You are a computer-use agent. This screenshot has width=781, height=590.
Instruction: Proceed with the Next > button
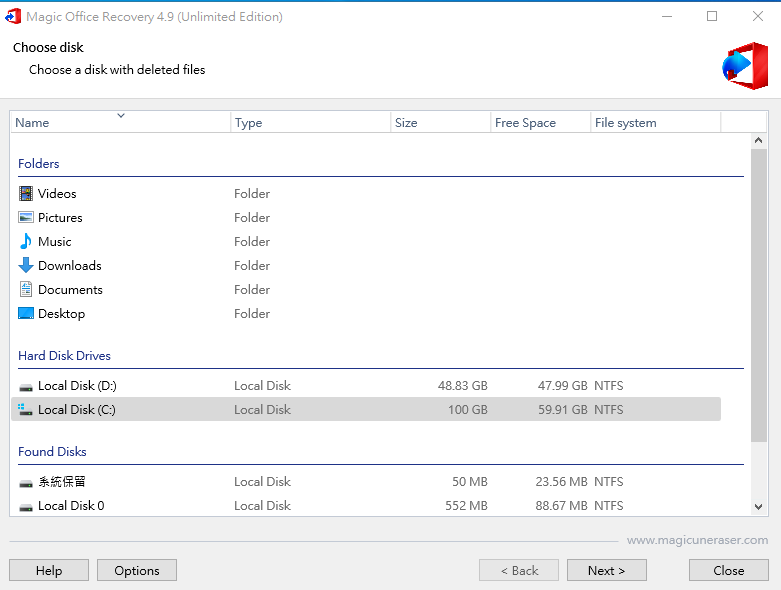[x=607, y=570]
